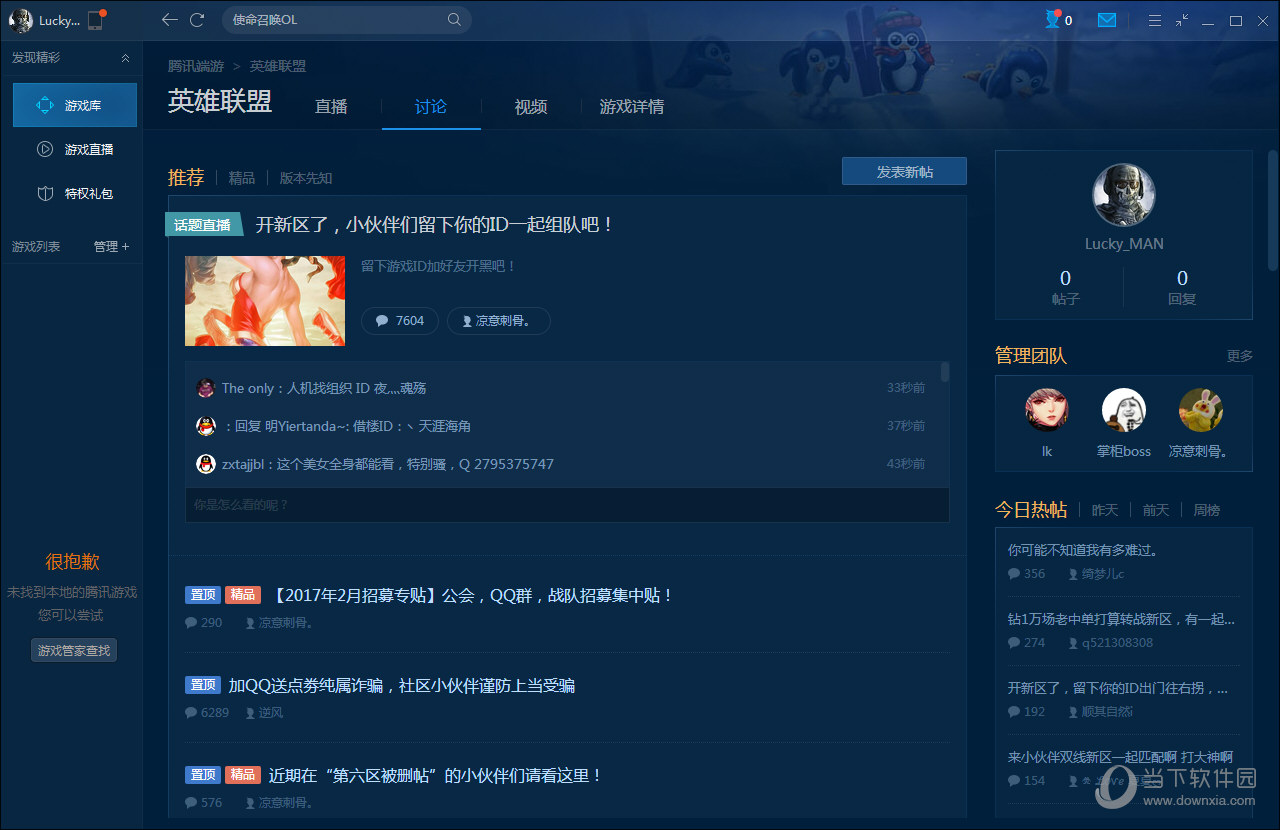
Task: Select the 精品 filter
Action: click(241, 178)
